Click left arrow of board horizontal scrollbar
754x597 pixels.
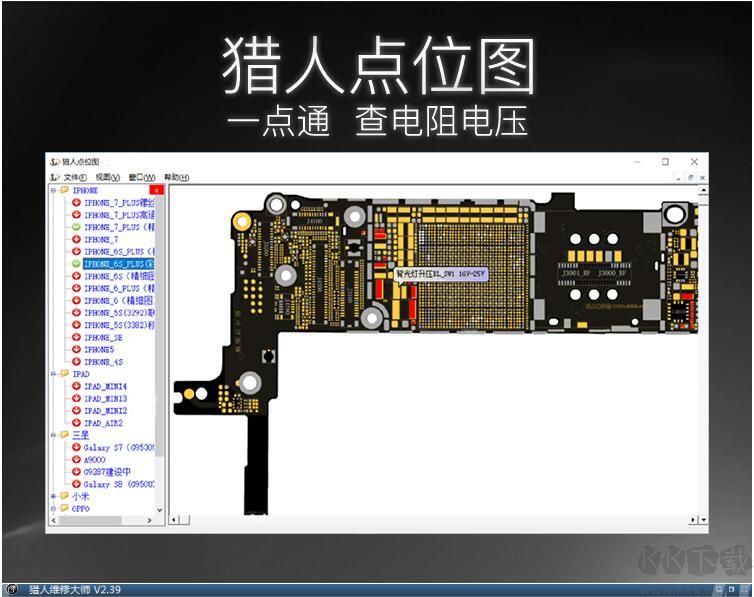coord(173,519)
